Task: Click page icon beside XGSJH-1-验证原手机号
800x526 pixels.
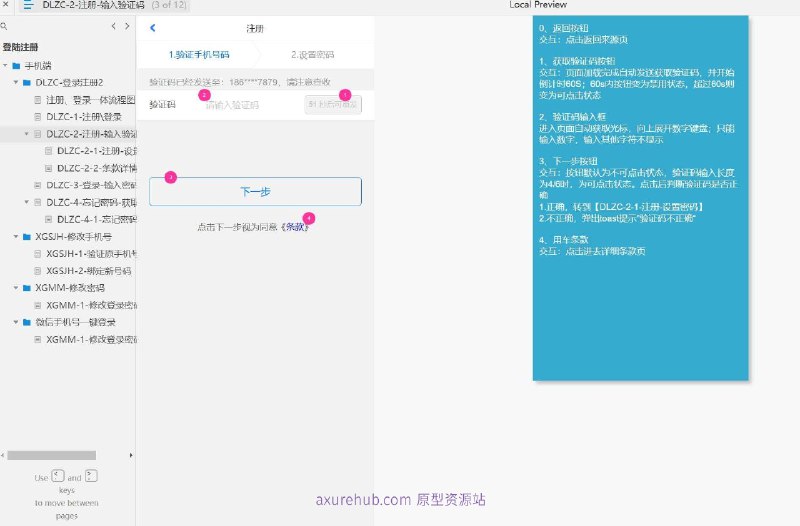Action: pos(38,254)
